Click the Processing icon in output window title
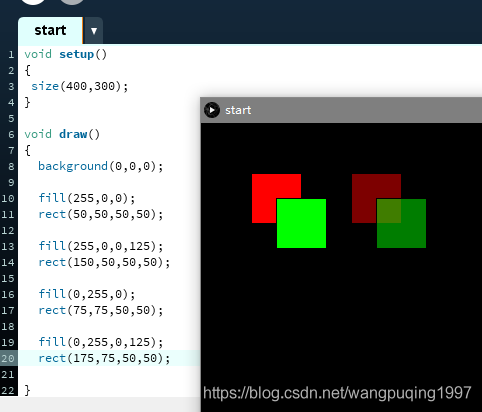The height and width of the screenshot is (412, 482). click(212, 110)
